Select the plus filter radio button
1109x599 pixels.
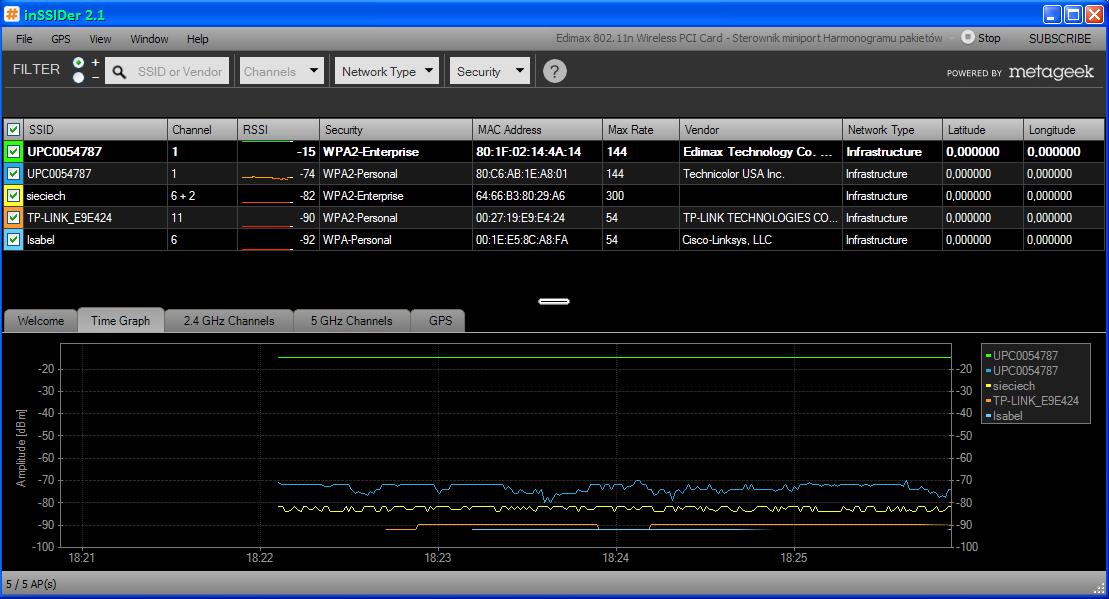tap(79, 64)
